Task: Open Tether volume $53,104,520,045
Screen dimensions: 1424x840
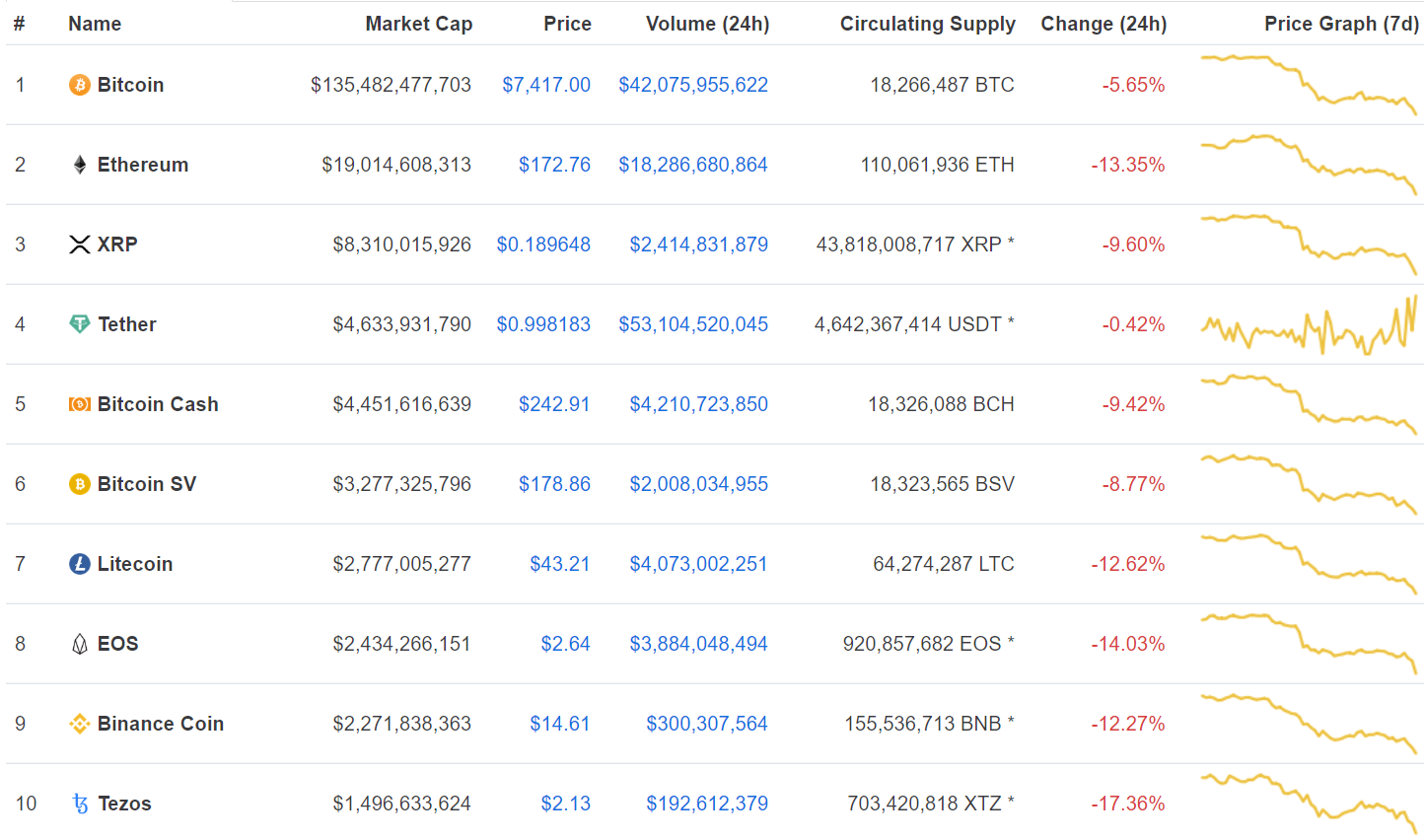Action: coord(693,324)
